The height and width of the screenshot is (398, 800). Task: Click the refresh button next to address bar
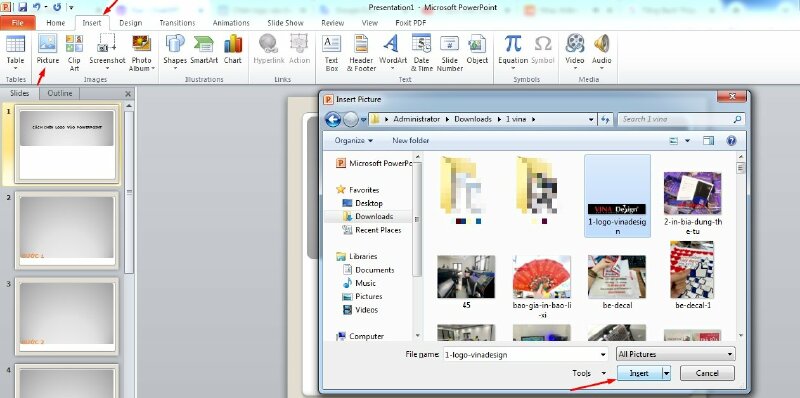point(605,119)
